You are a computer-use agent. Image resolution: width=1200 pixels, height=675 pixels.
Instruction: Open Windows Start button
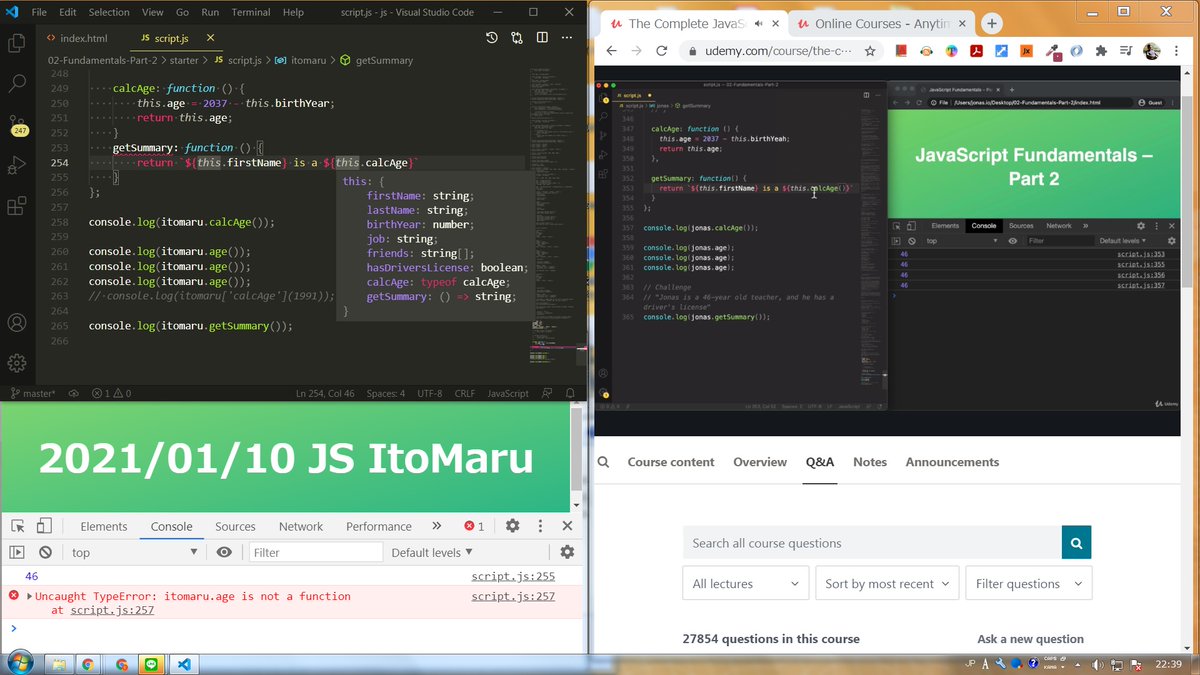pyautogui.click(x=20, y=664)
